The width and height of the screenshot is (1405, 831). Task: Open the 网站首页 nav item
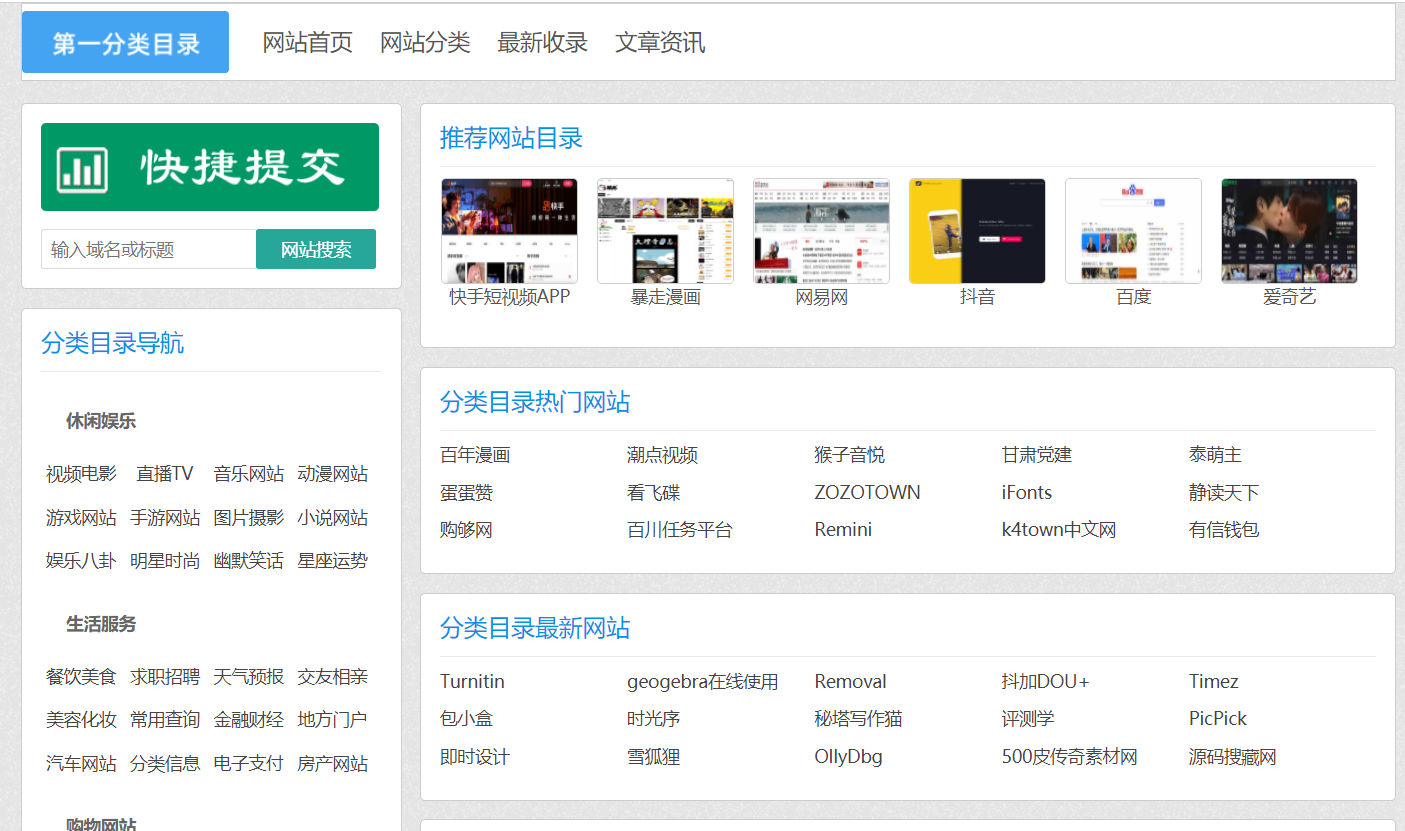(x=307, y=42)
